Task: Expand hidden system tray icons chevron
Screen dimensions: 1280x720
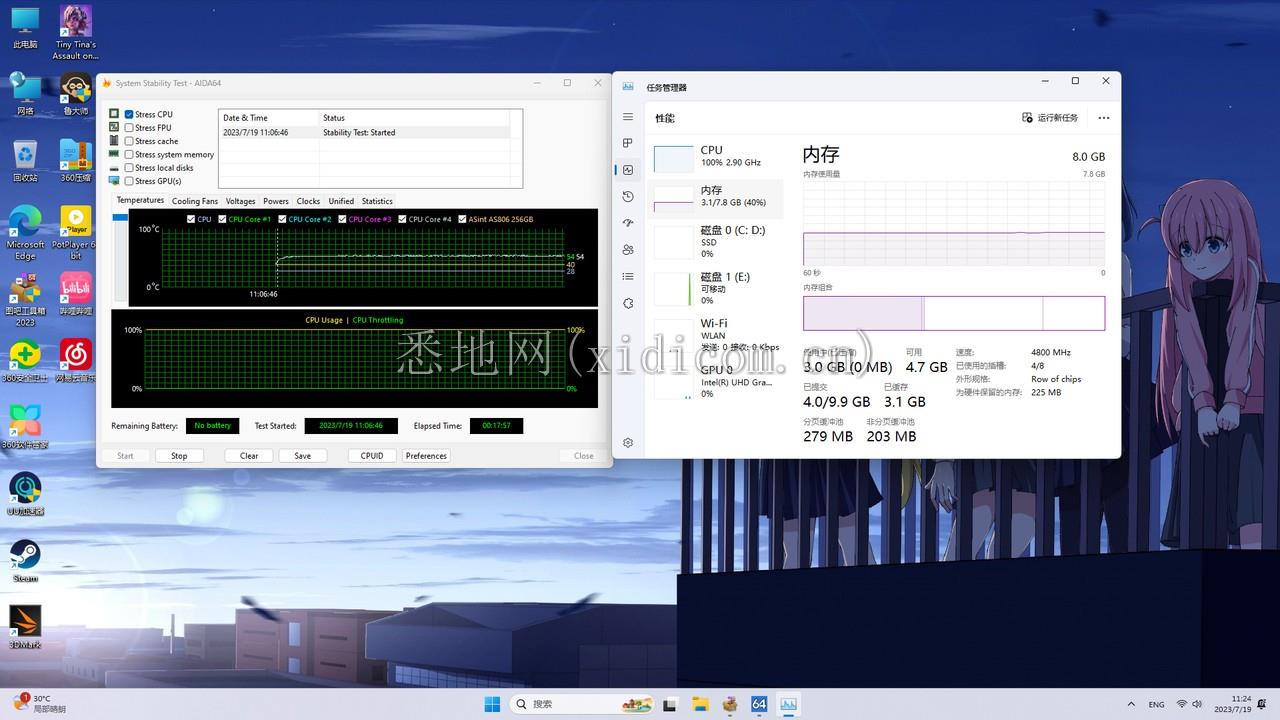Action: [x=1131, y=704]
